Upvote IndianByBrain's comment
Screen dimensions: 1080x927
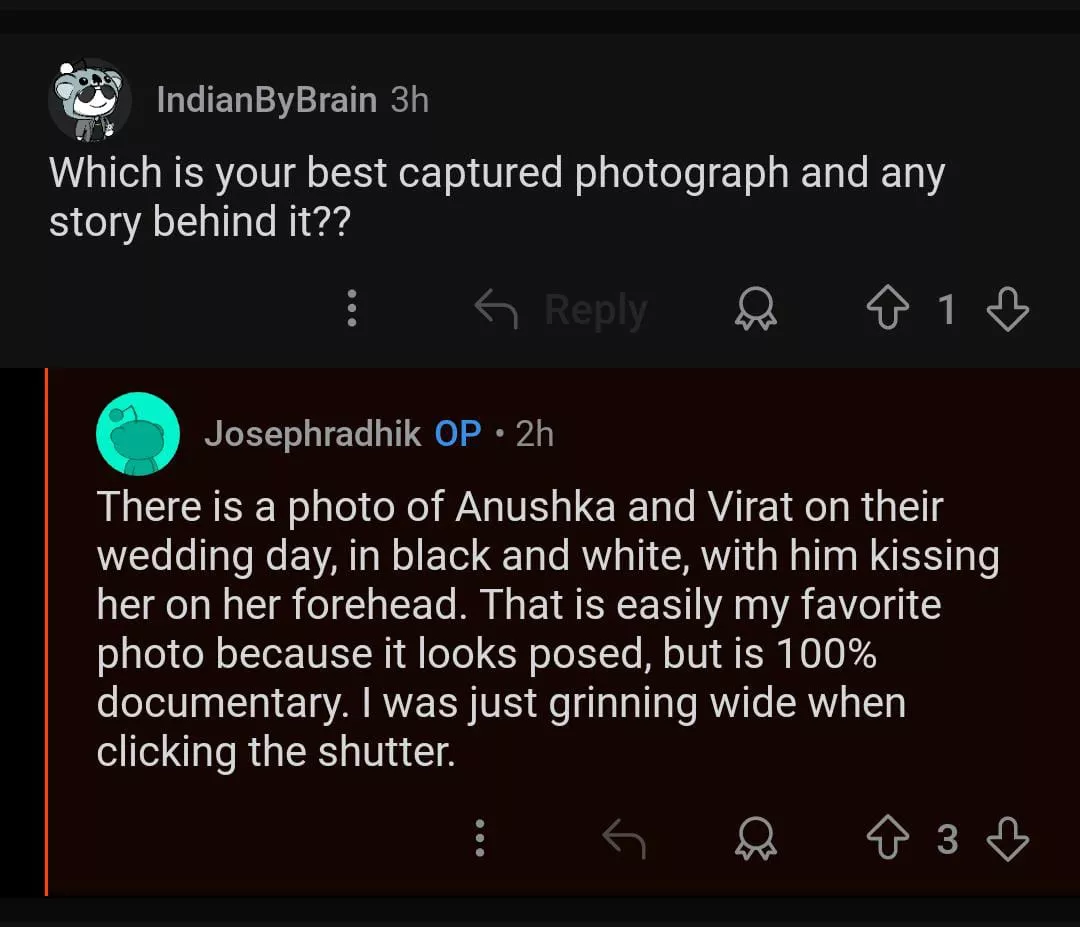(887, 310)
